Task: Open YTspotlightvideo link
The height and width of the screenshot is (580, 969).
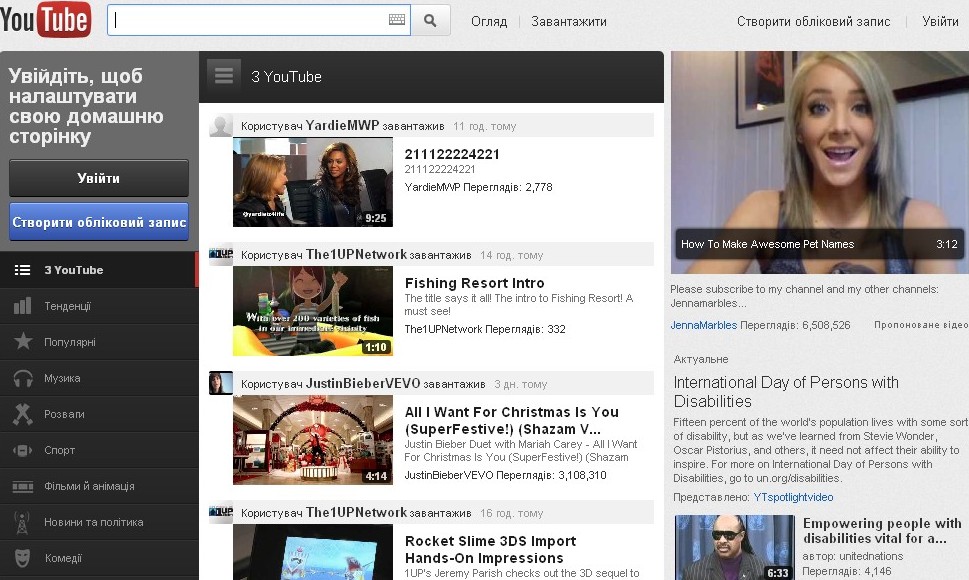Action: click(793, 497)
